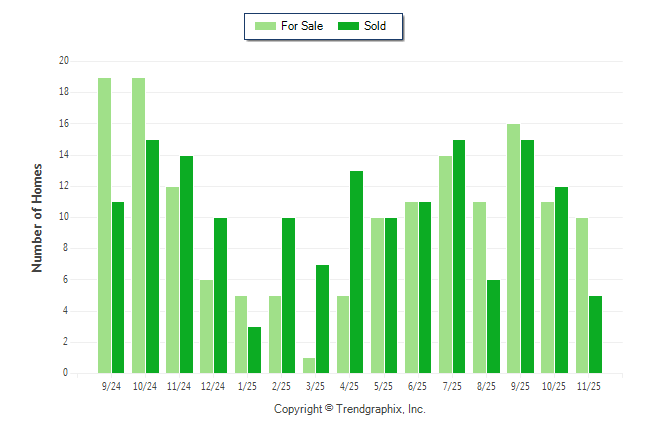Toggle the Sold legend label

(375, 26)
